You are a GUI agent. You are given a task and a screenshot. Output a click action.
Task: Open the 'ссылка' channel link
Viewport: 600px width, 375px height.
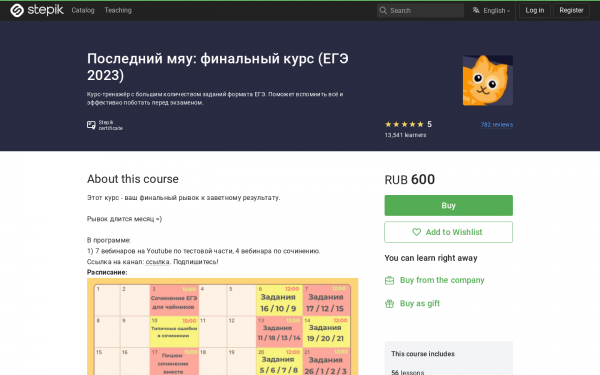click(157, 262)
